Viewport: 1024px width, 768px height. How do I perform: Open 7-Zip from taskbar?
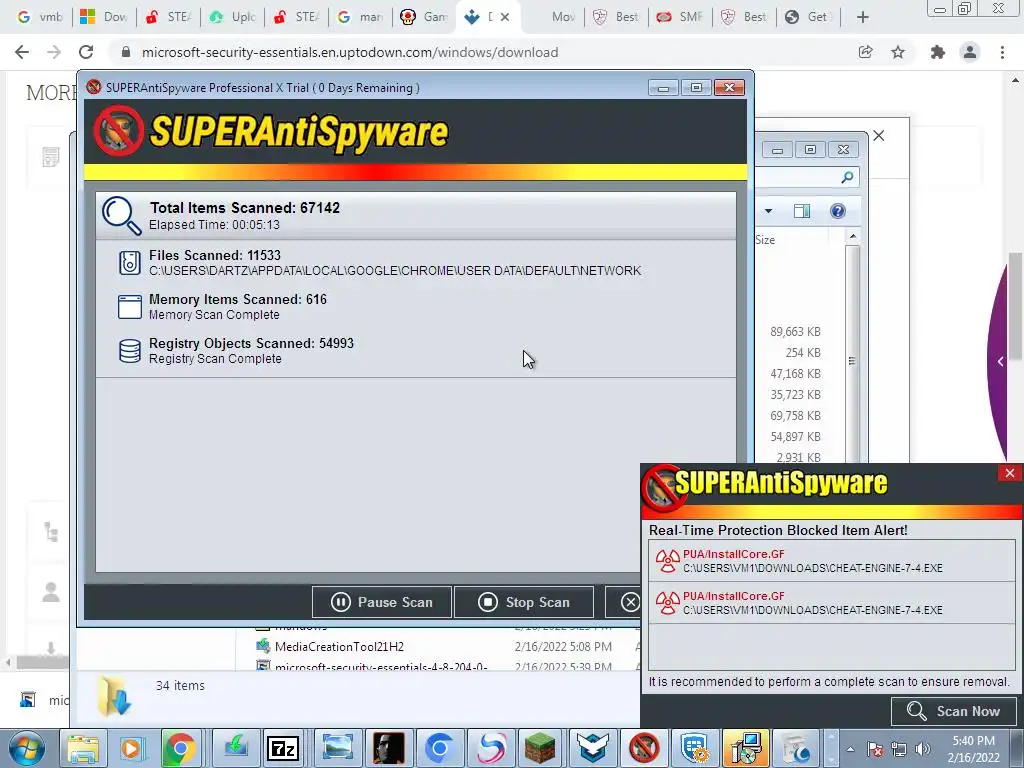click(283, 748)
